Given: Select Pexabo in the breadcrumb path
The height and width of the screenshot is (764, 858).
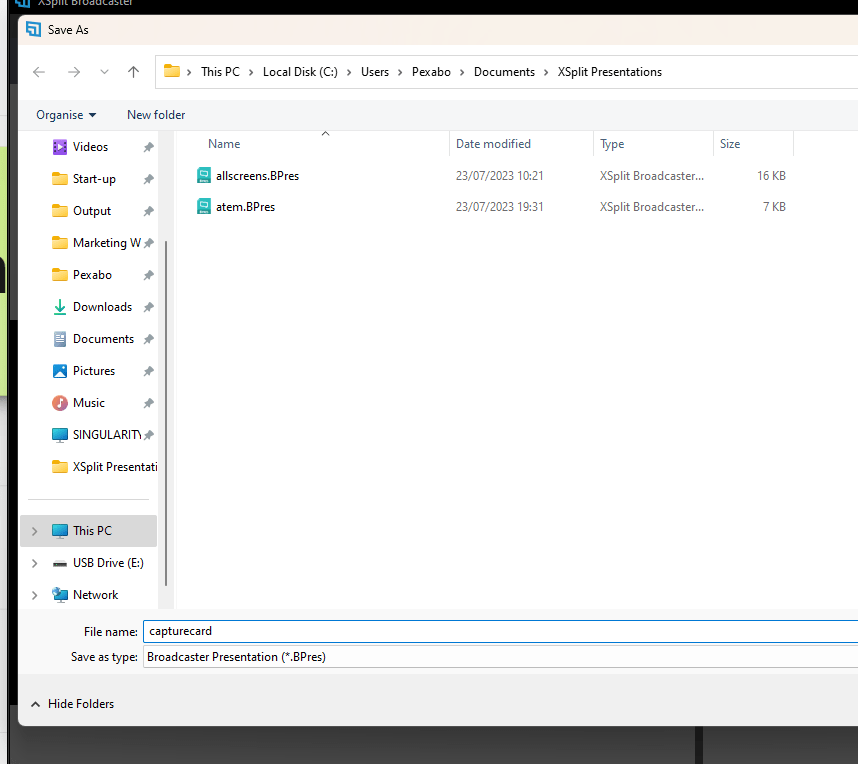Looking at the screenshot, I should point(431,72).
